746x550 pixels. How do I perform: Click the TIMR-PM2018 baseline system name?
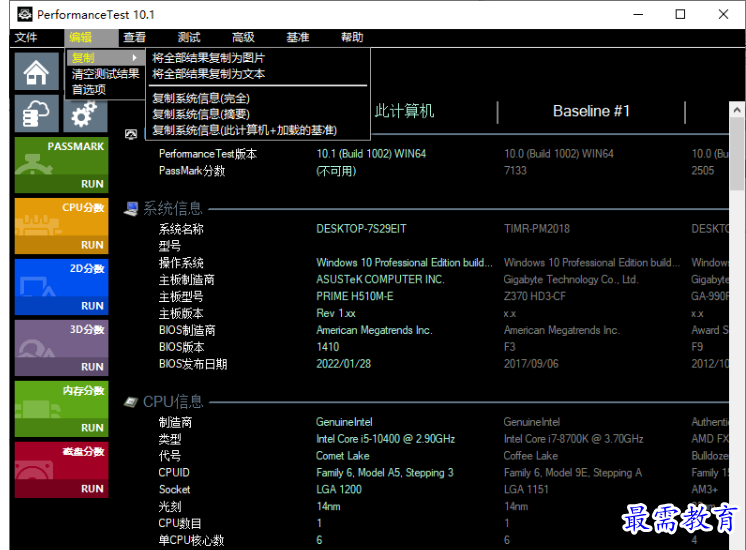point(537,229)
